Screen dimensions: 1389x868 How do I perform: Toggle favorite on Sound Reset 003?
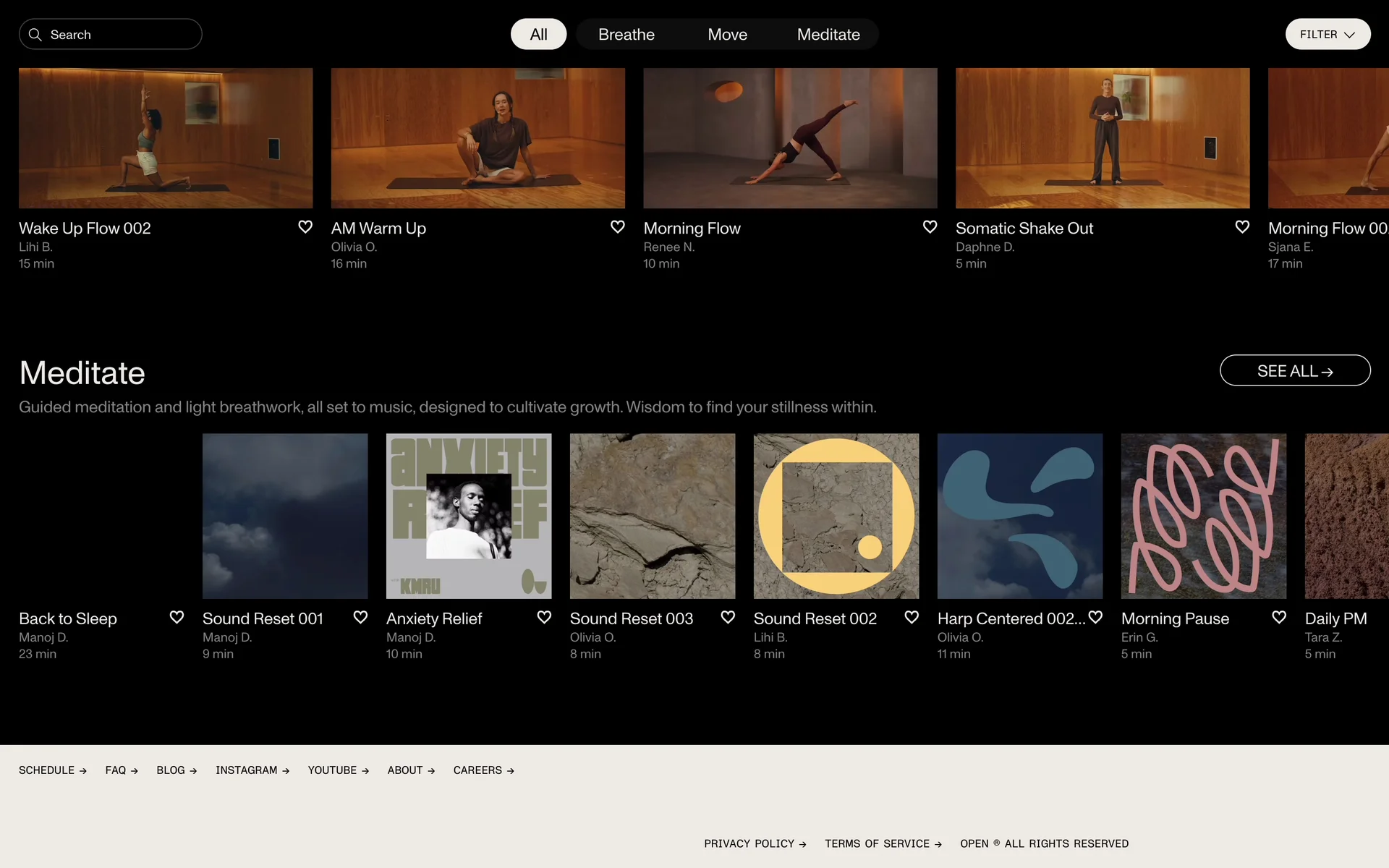click(728, 617)
